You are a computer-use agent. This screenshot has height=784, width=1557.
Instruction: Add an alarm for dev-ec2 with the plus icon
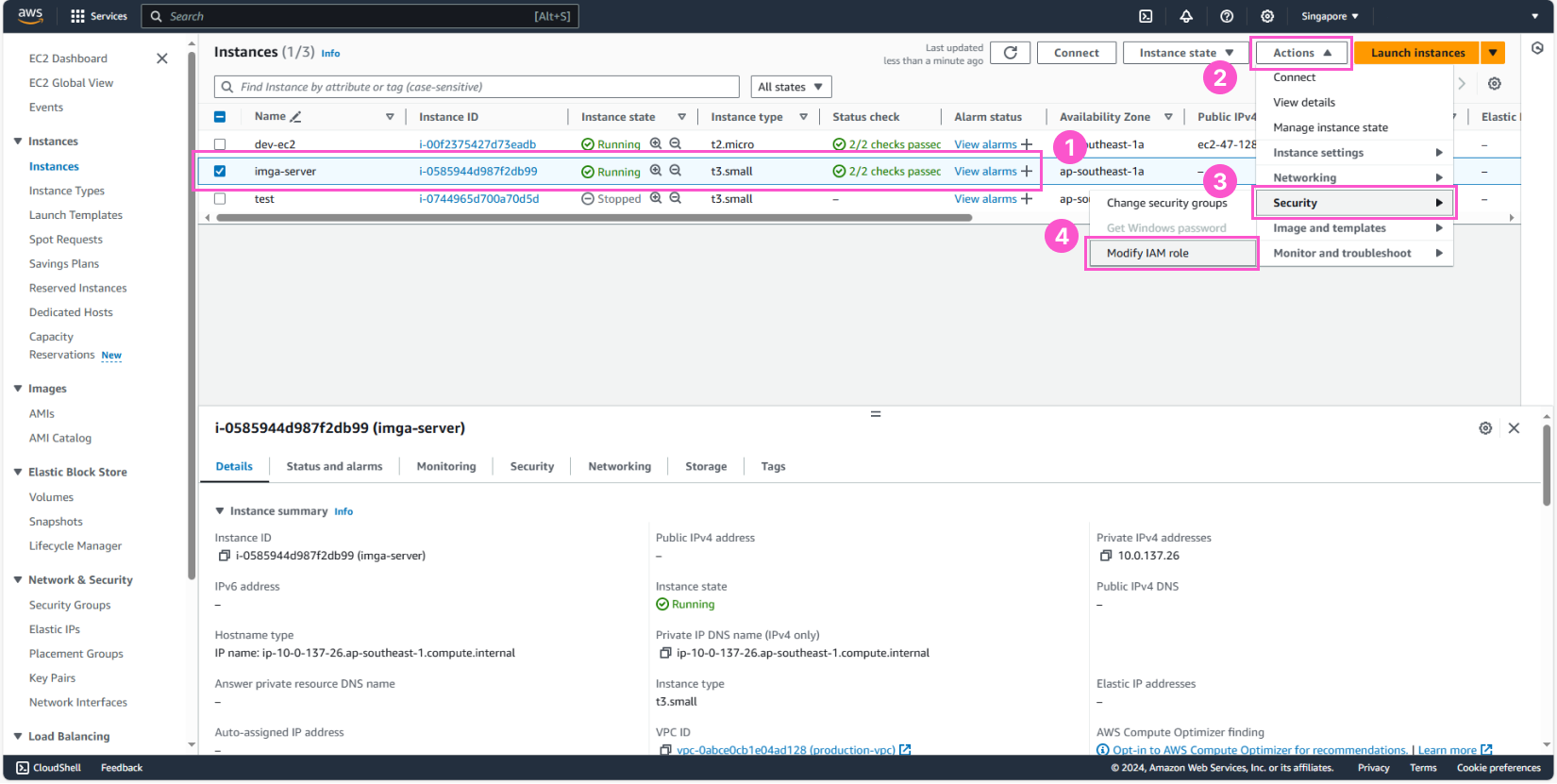pyautogui.click(x=1027, y=144)
